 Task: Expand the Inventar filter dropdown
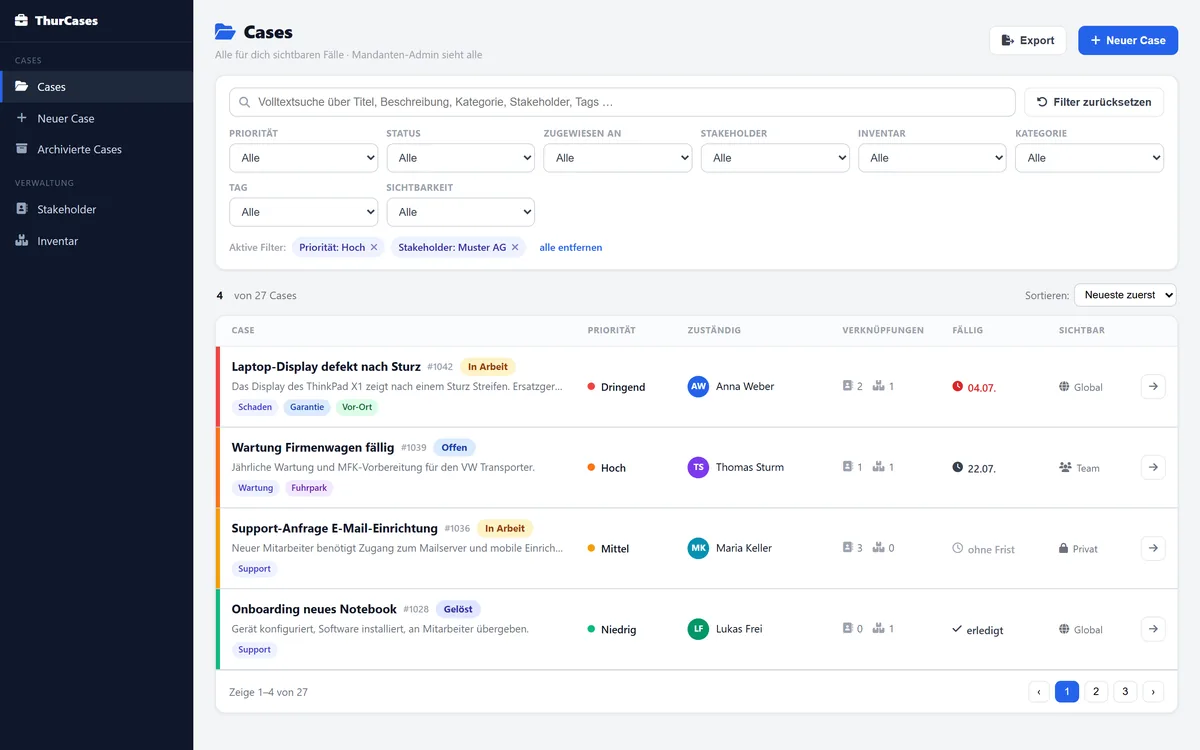tap(932, 158)
